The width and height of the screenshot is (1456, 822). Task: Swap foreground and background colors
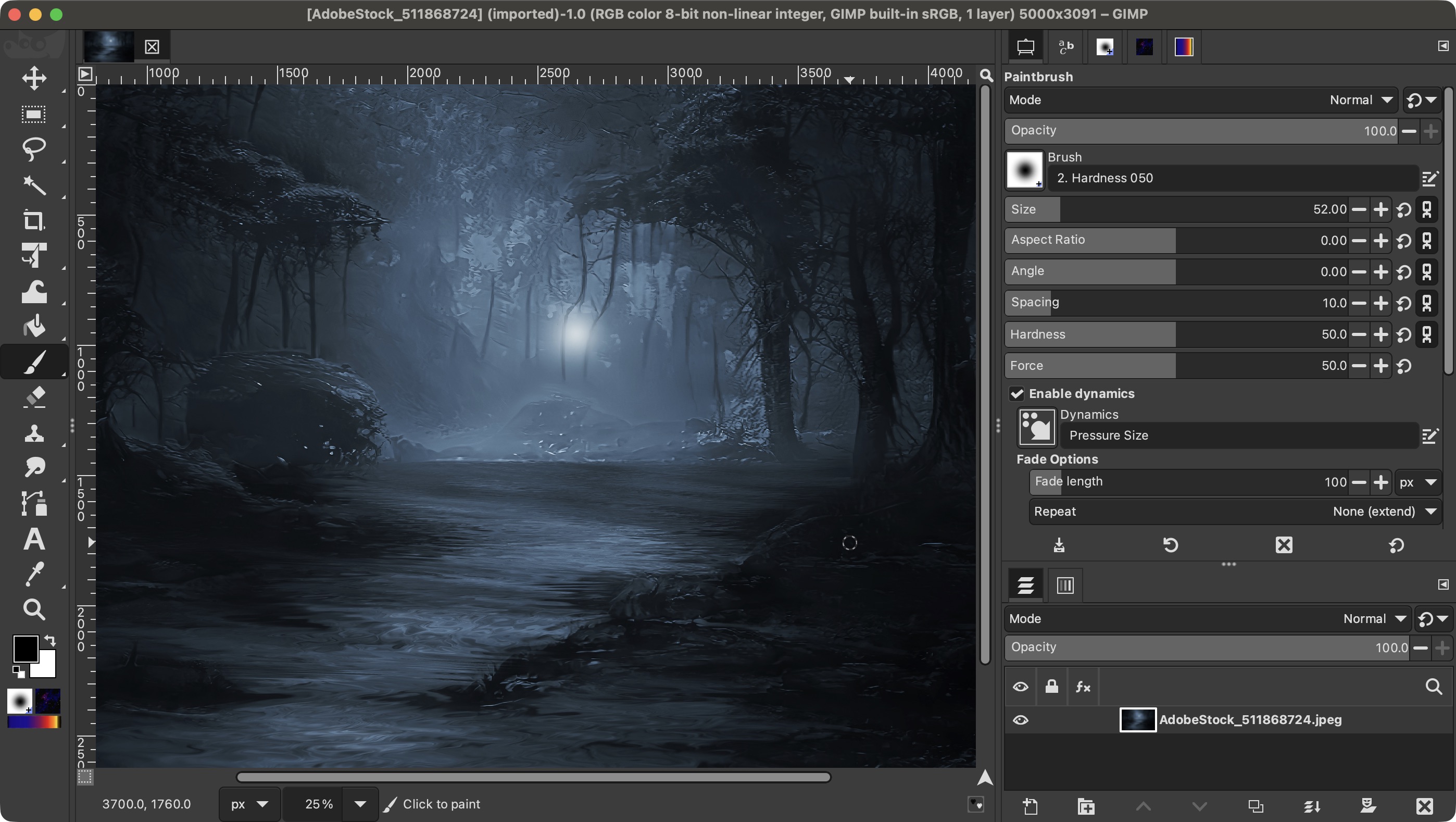tap(51, 641)
